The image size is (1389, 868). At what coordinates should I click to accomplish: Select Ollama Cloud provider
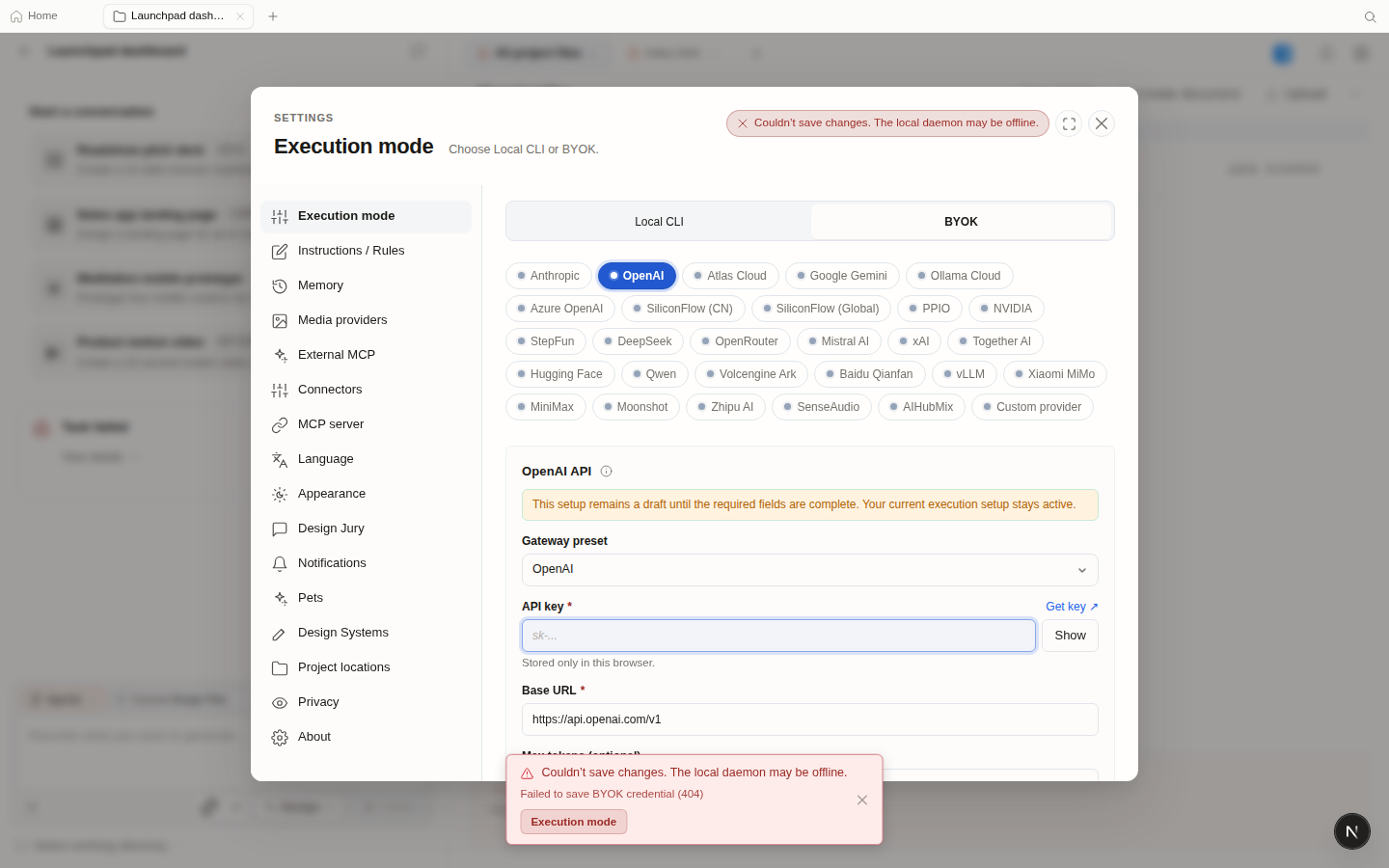pos(959,276)
